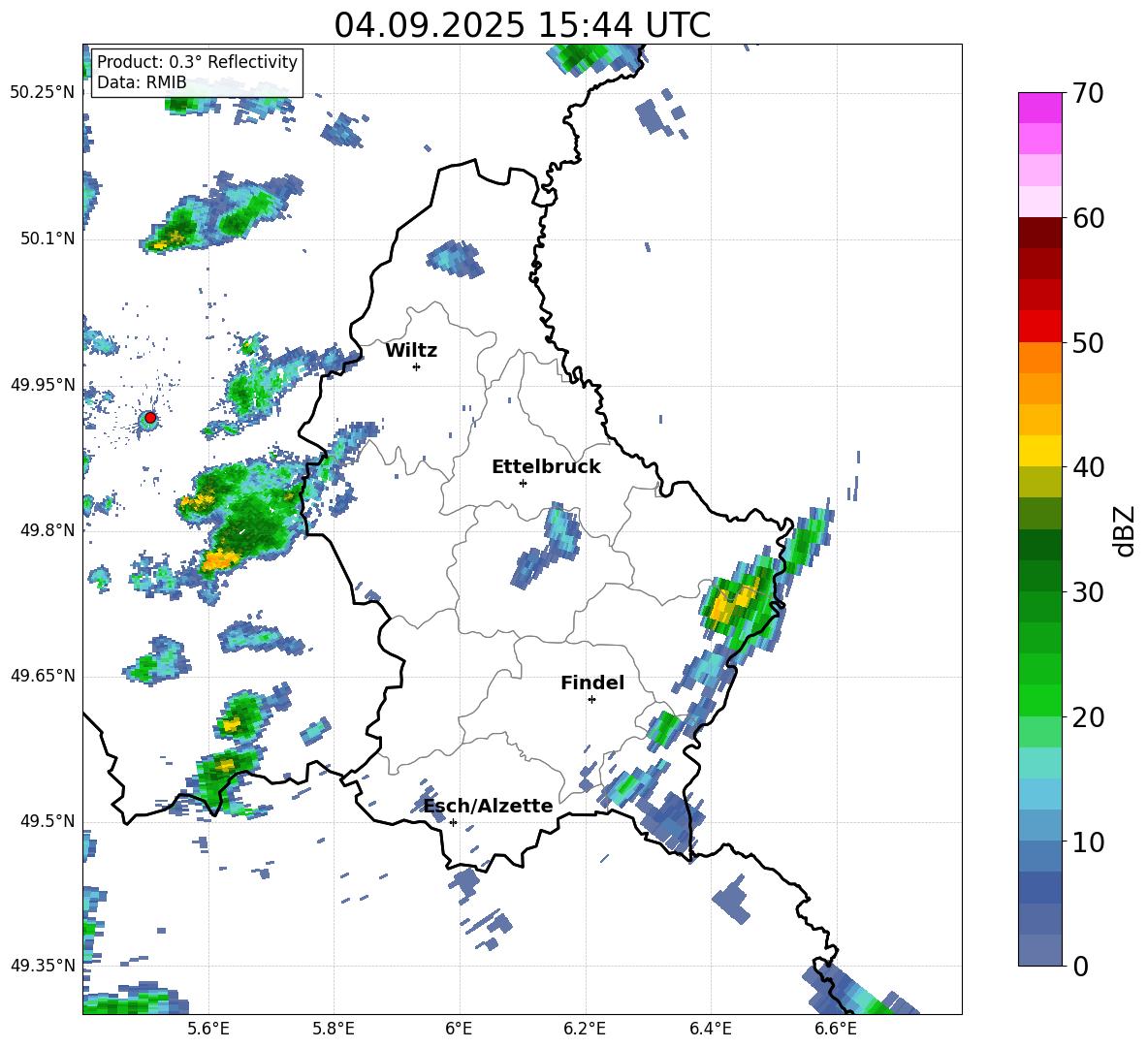1148x1048 pixels.
Task: Click the top magenta colorbar segment
Action: pos(1039,108)
